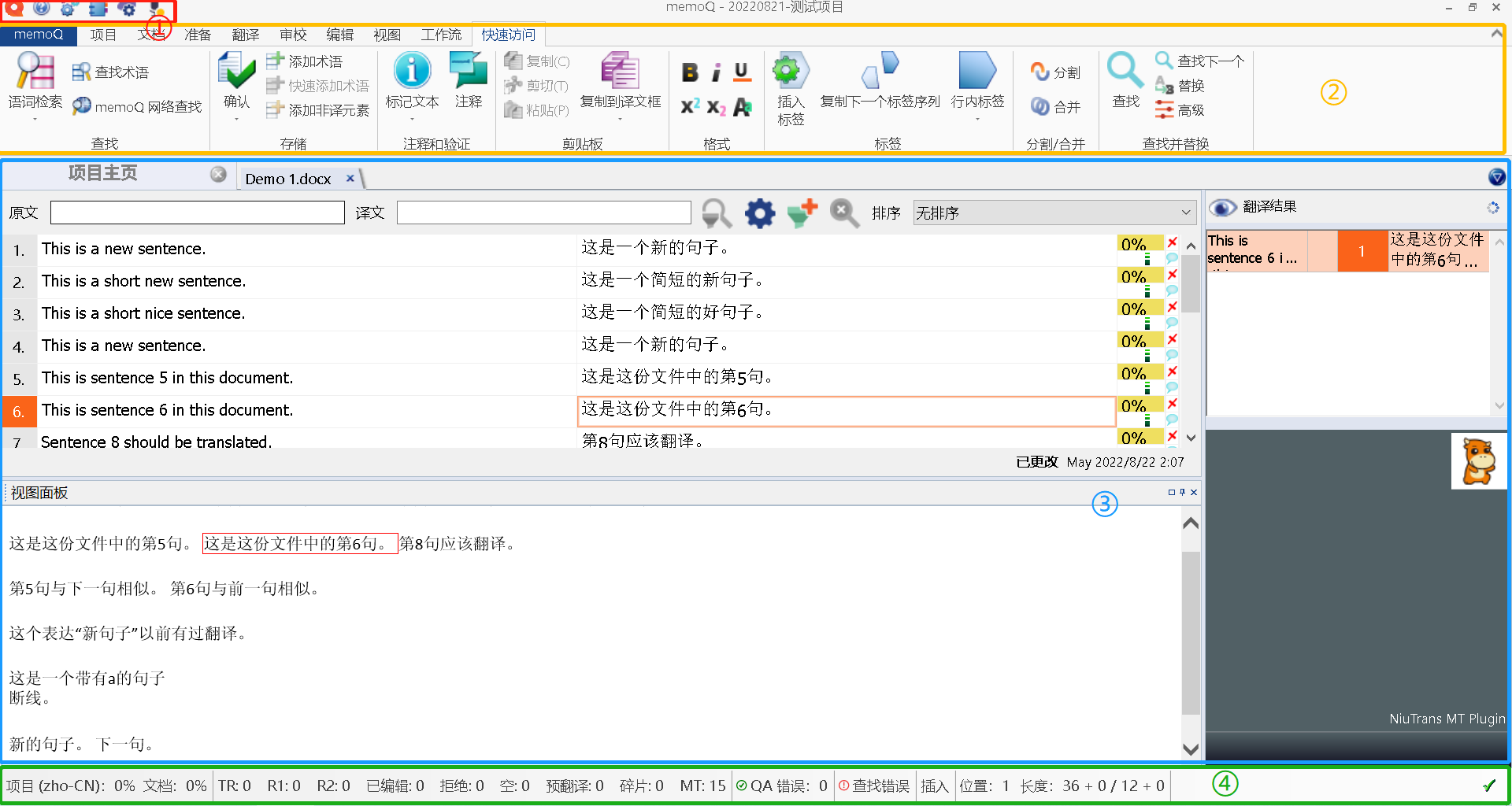Toggle Underline formatting
The image size is (1512, 806).
(x=741, y=72)
